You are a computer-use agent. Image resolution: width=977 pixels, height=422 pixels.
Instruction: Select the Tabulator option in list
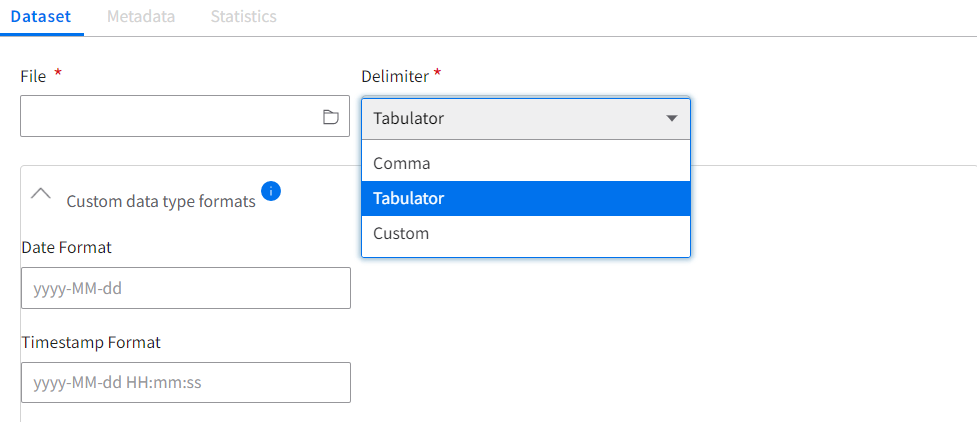pyautogui.click(x=526, y=198)
